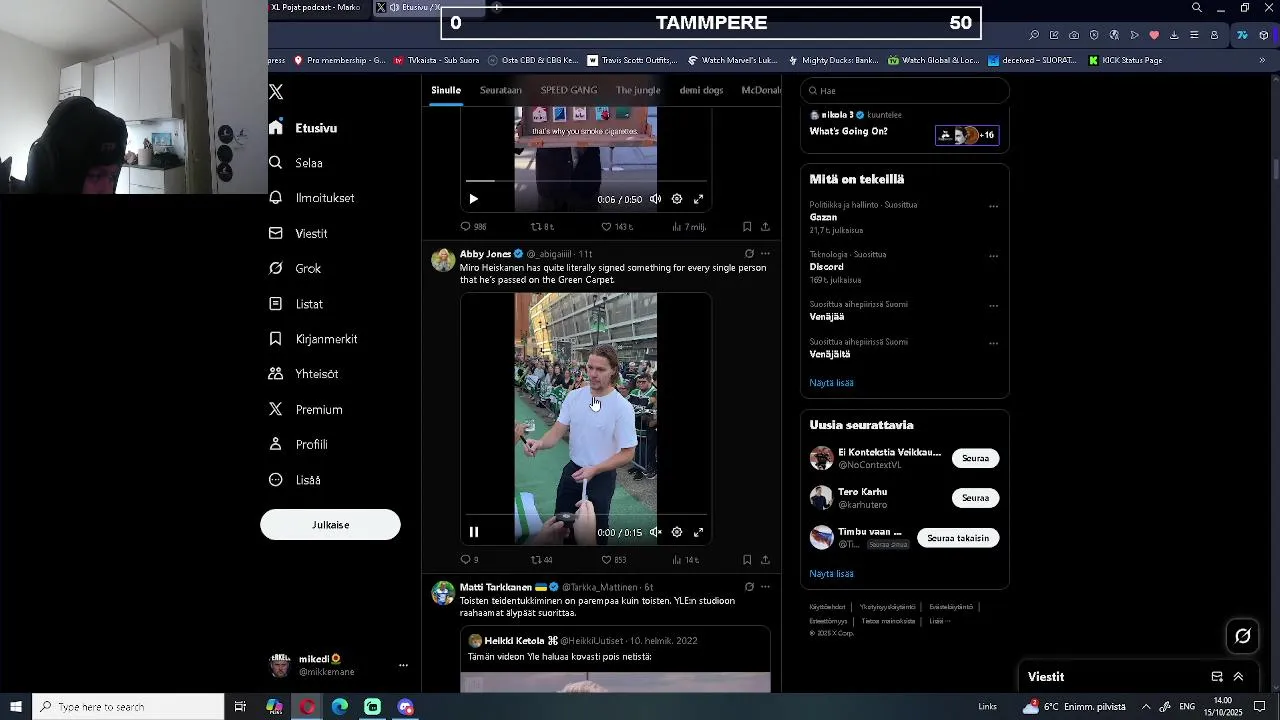Switch to Seuraataan tab
The height and width of the screenshot is (720, 1280).
tap(501, 90)
